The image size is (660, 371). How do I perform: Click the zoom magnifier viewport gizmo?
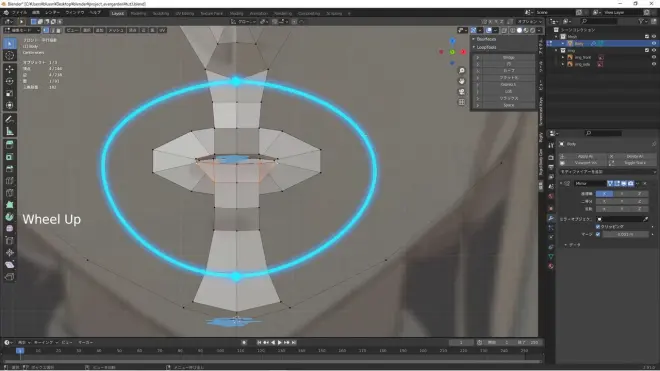point(461,70)
